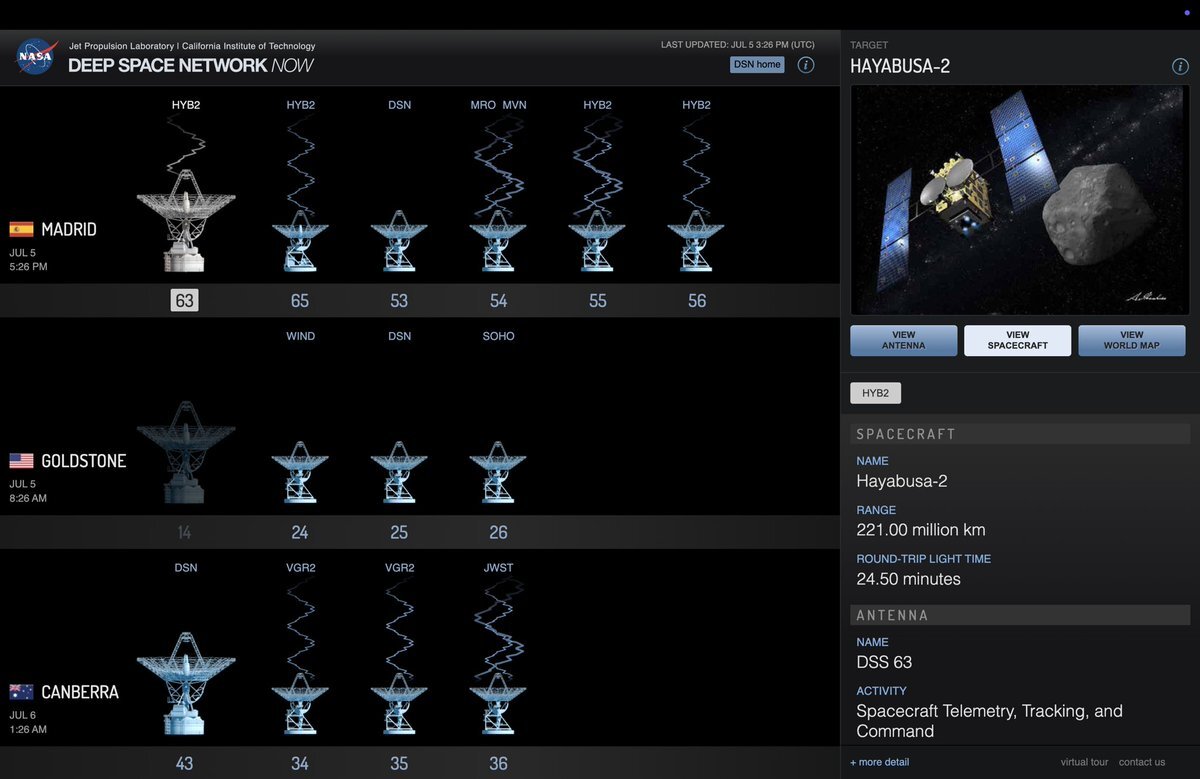
Task: Select Madrid antenna dish 54
Action: click(x=498, y=241)
